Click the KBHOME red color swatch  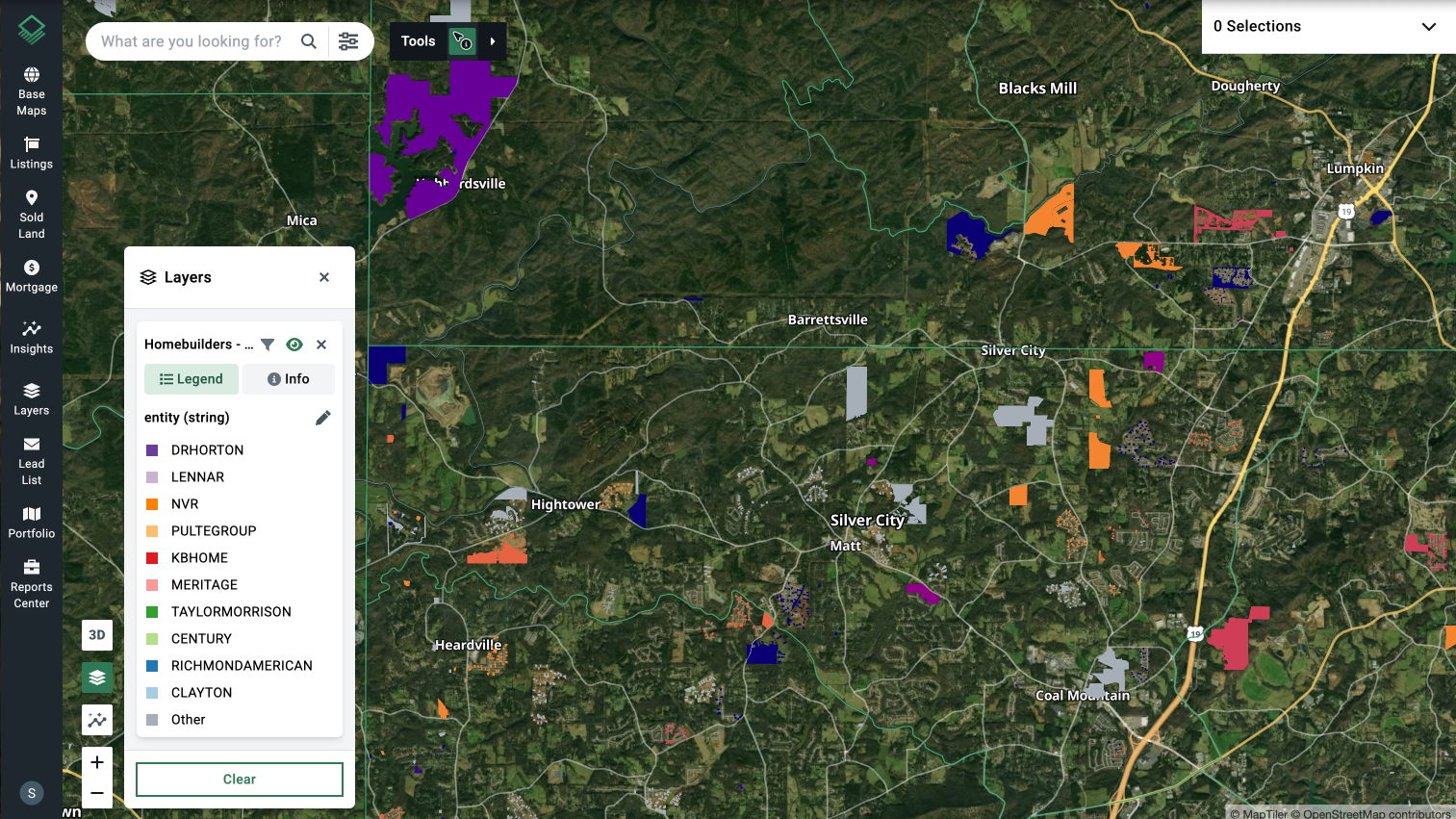[x=152, y=558]
